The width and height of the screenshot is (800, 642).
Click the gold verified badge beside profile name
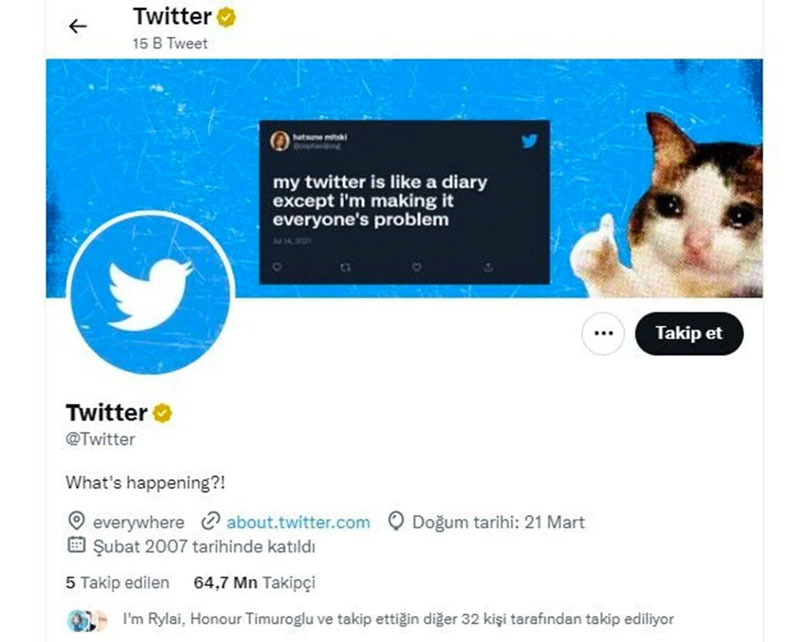(162, 412)
